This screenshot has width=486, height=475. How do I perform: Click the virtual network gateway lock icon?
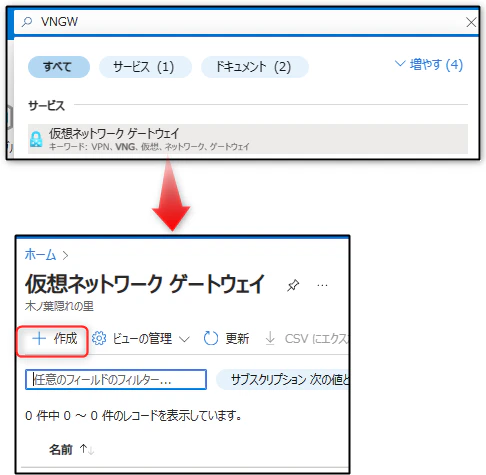(x=36, y=139)
